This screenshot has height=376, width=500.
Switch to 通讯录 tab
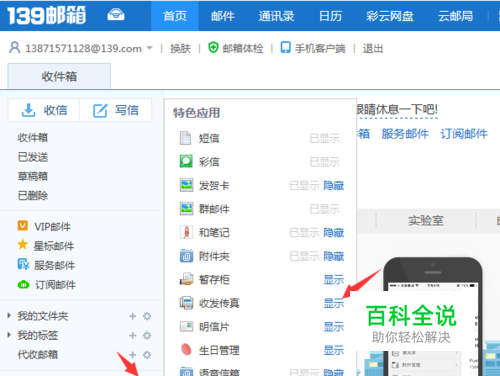(x=276, y=16)
